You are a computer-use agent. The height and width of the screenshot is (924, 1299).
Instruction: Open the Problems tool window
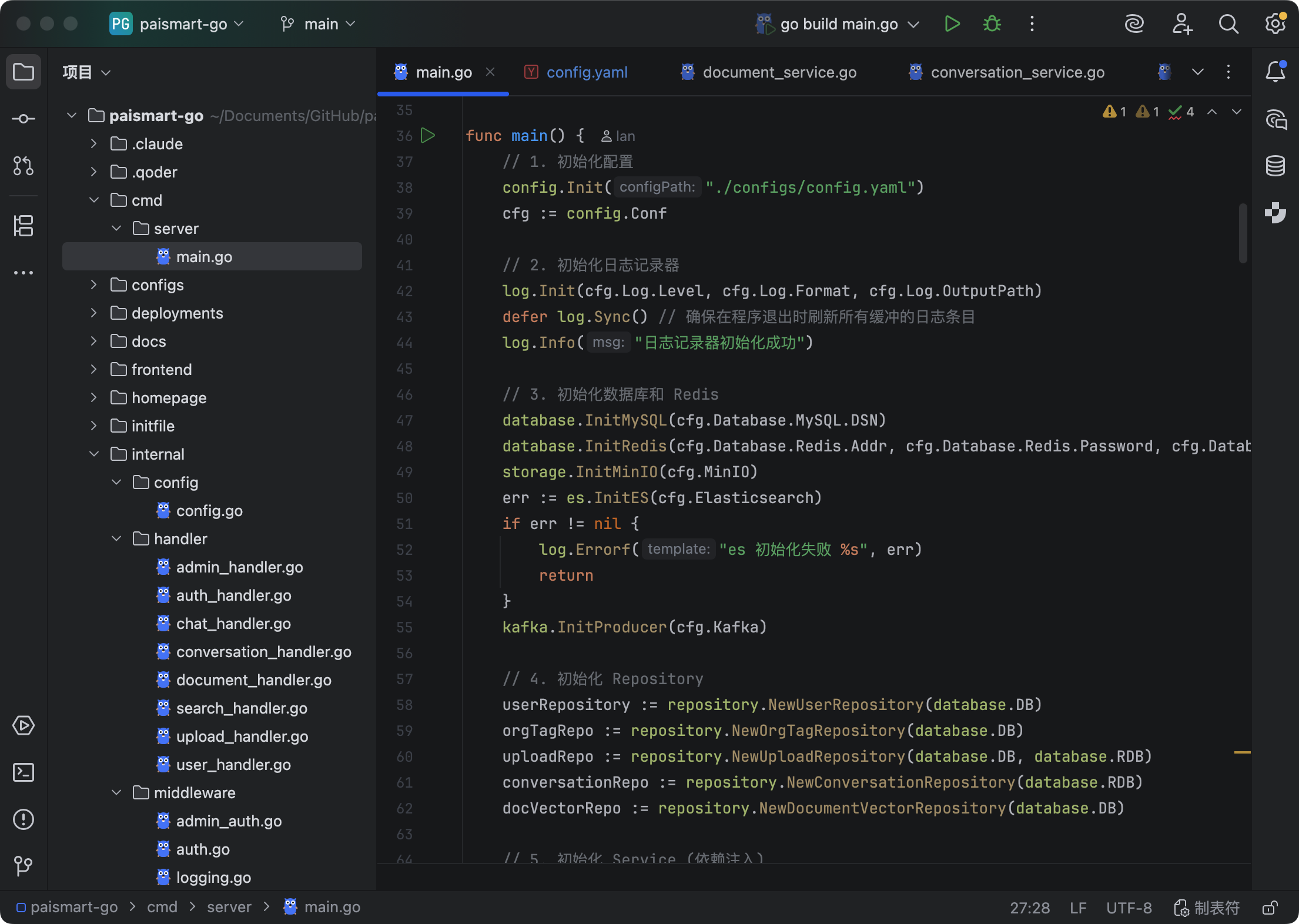[x=24, y=819]
